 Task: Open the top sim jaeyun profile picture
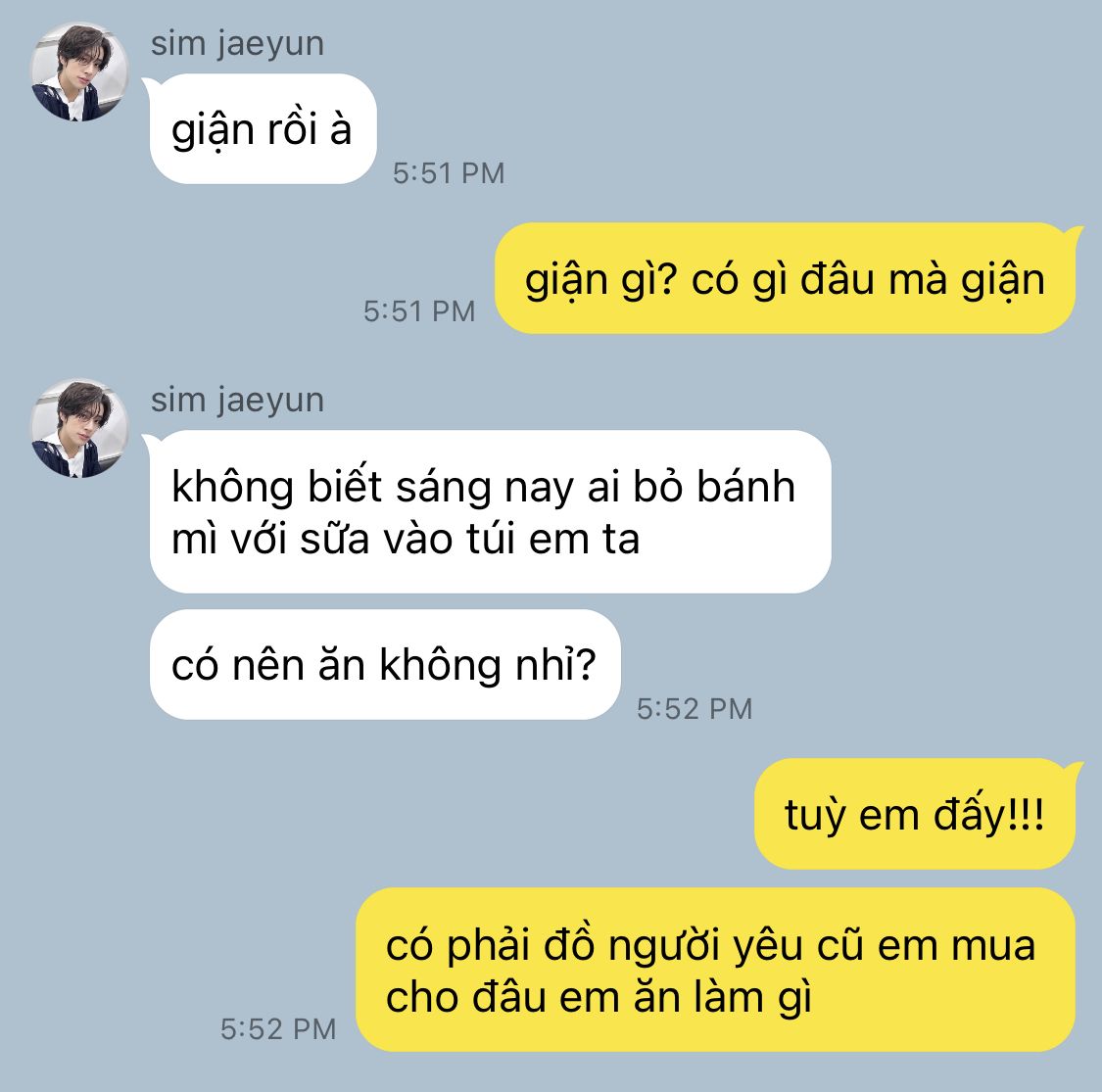click(79, 71)
